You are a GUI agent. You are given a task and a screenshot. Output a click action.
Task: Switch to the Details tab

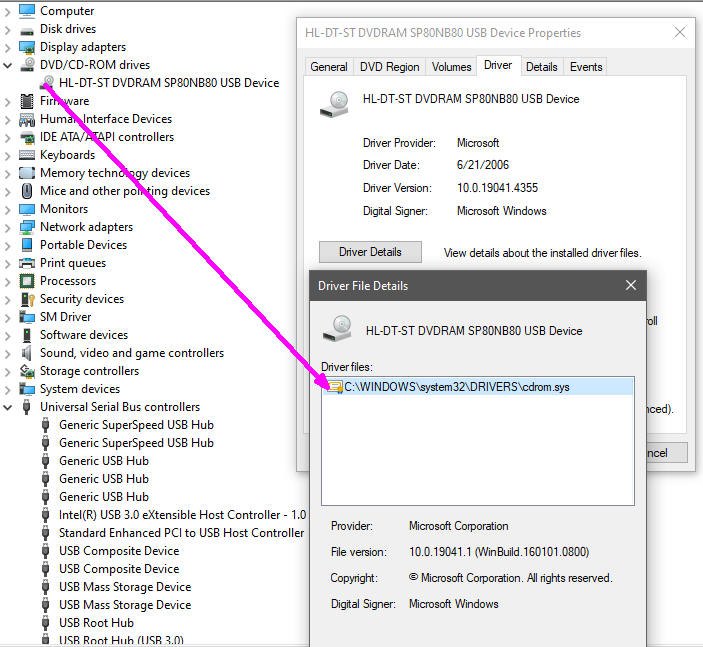click(x=542, y=67)
